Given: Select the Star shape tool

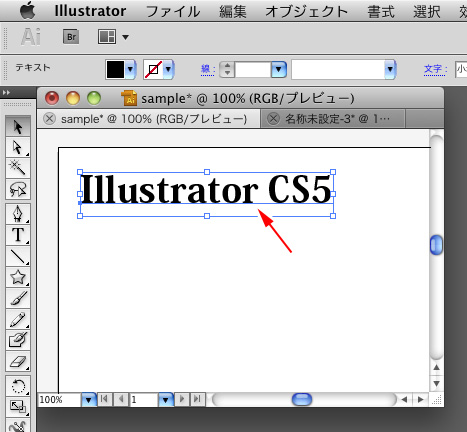Looking at the screenshot, I should click(x=18, y=277).
